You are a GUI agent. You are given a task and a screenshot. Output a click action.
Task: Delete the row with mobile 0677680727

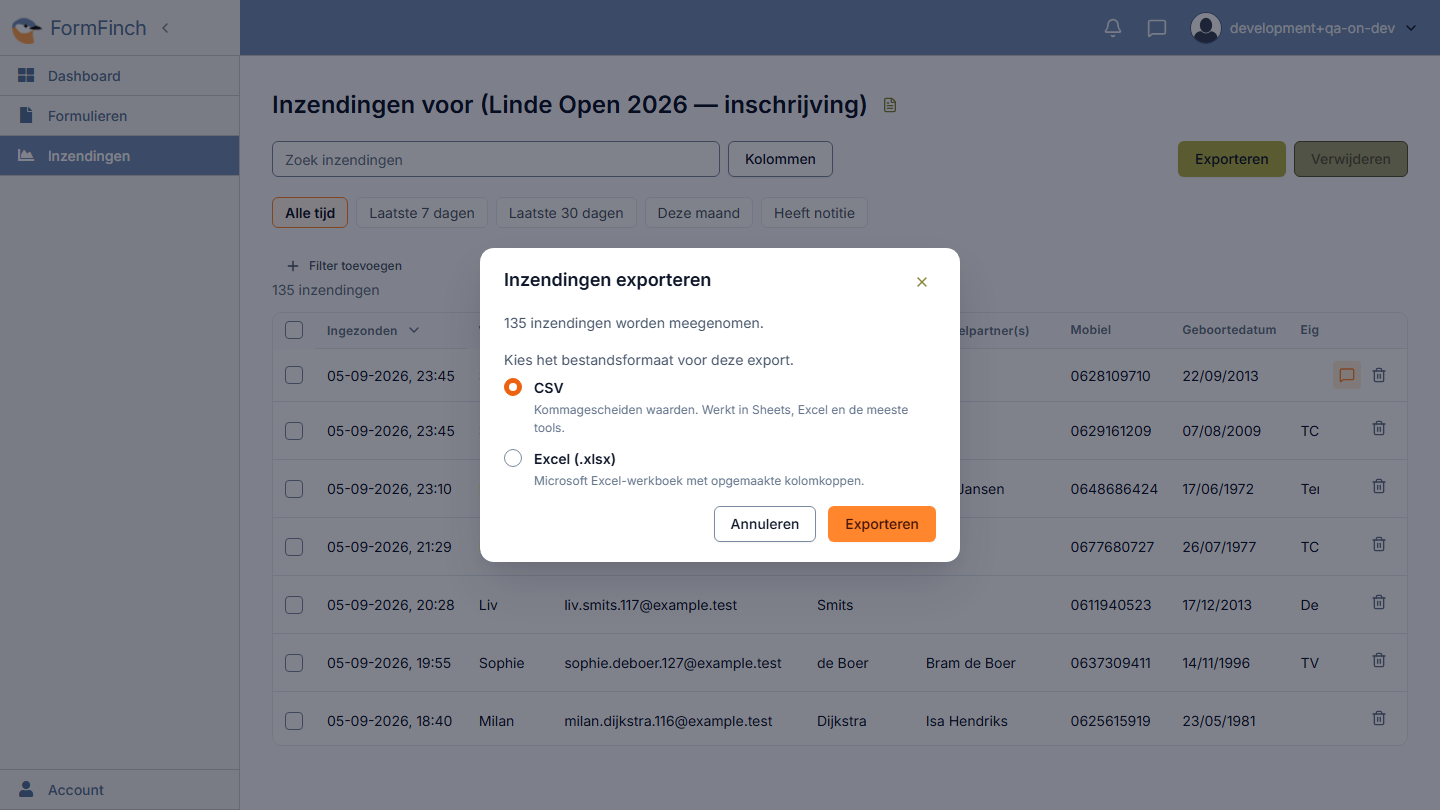pyautogui.click(x=1379, y=545)
